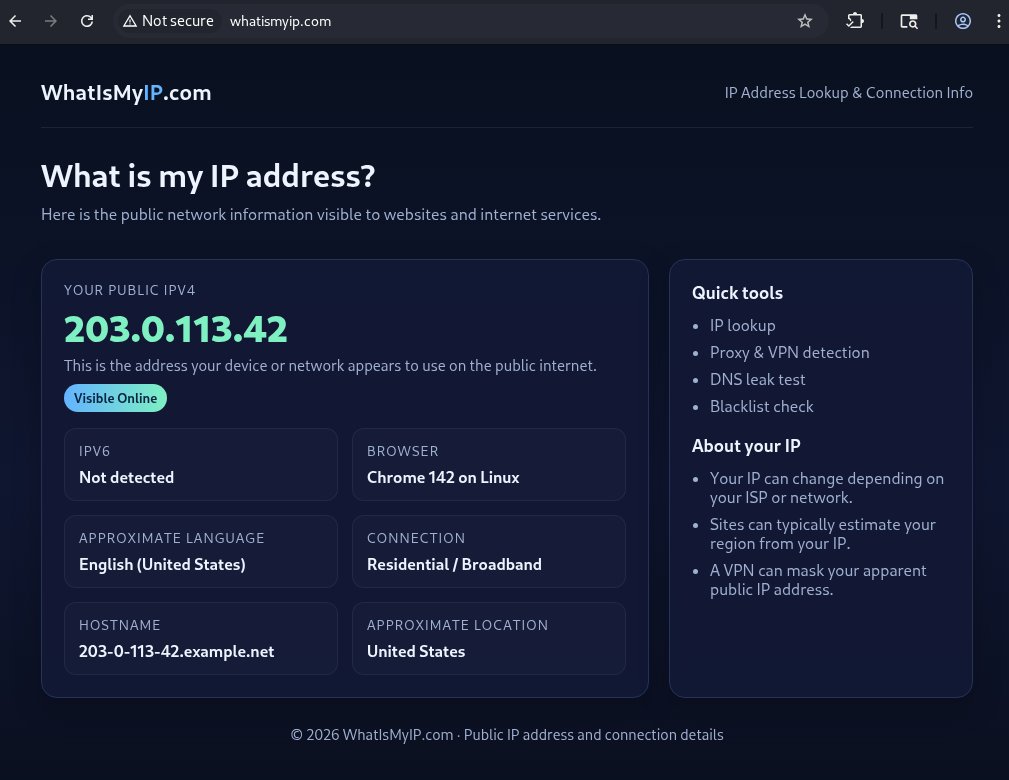1009x780 pixels.
Task: Open the tab search icon in toolbar
Action: click(909, 21)
